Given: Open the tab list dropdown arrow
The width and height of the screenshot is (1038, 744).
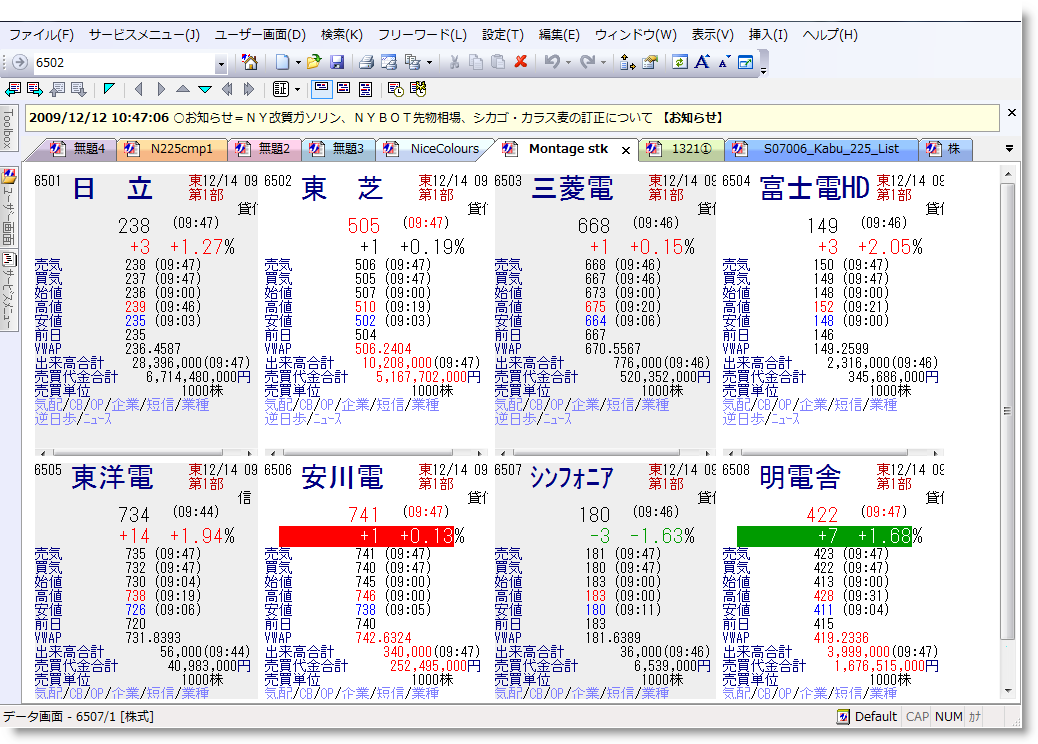Looking at the screenshot, I should (x=1010, y=149).
